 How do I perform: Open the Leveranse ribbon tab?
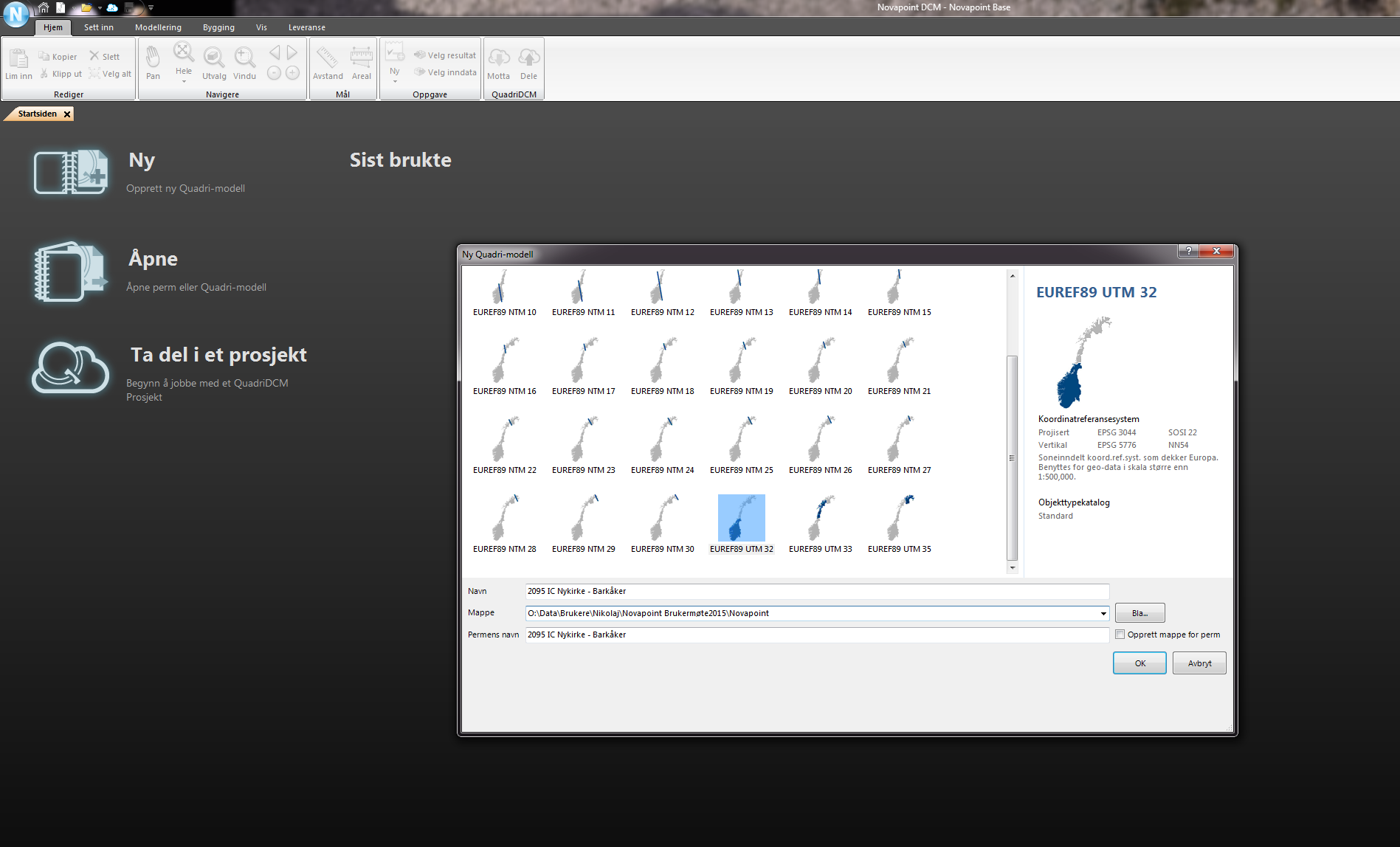[x=307, y=27]
